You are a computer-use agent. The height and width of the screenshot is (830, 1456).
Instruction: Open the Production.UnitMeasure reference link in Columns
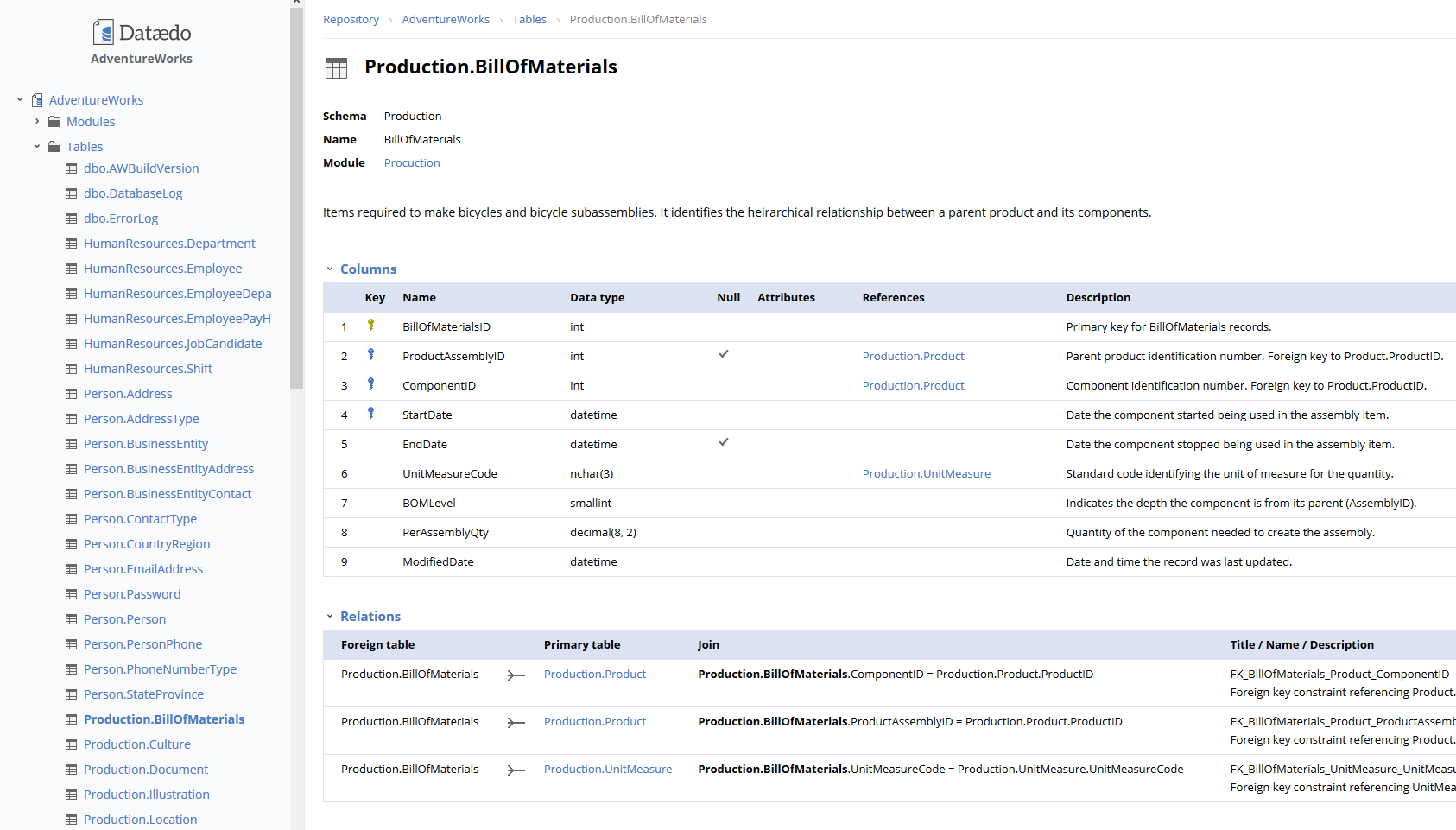pyautogui.click(x=926, y=474)
